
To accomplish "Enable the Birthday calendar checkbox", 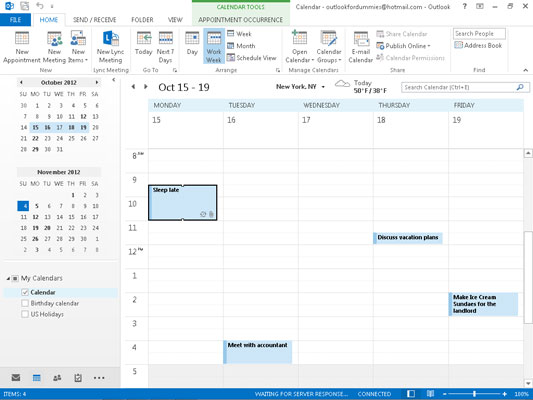I will point(24,303).
